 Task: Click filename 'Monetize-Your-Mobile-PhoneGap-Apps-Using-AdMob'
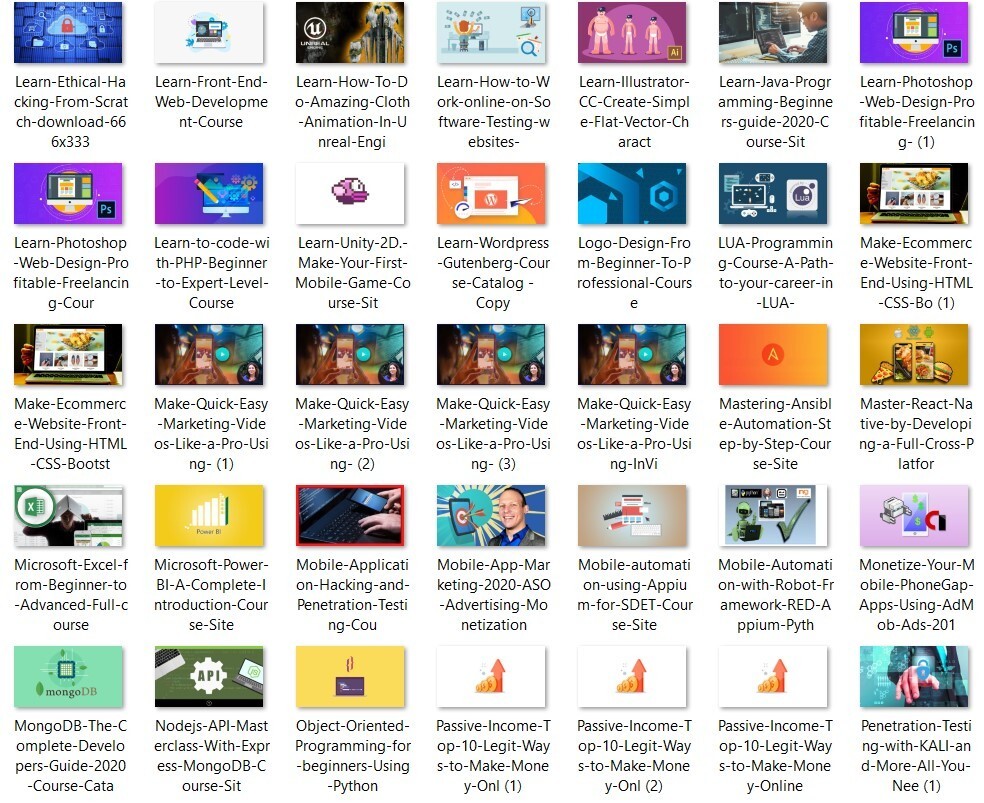click(916, 595)
